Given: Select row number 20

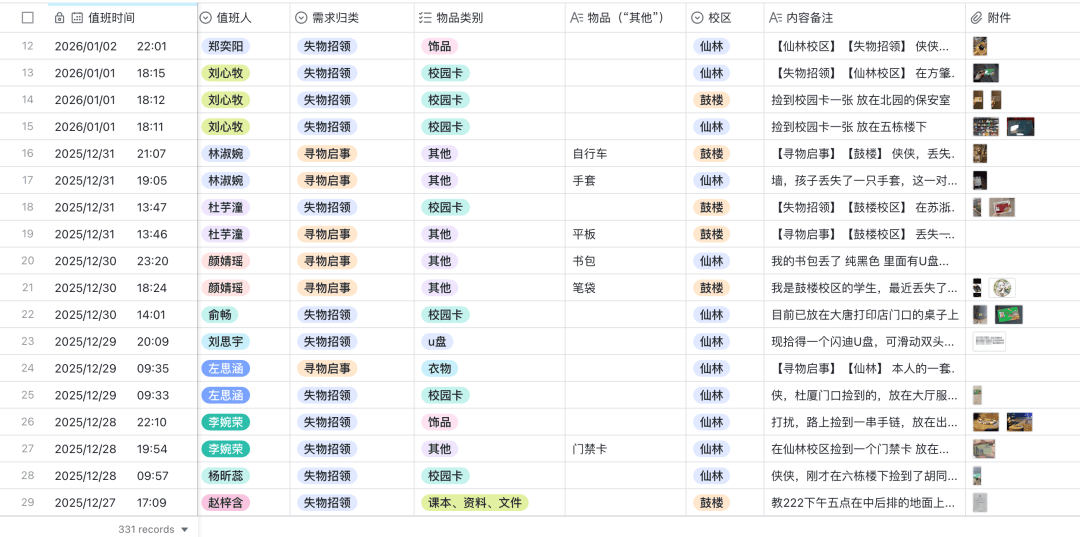Looking at the screenshot, I should [x=28, y=261].
